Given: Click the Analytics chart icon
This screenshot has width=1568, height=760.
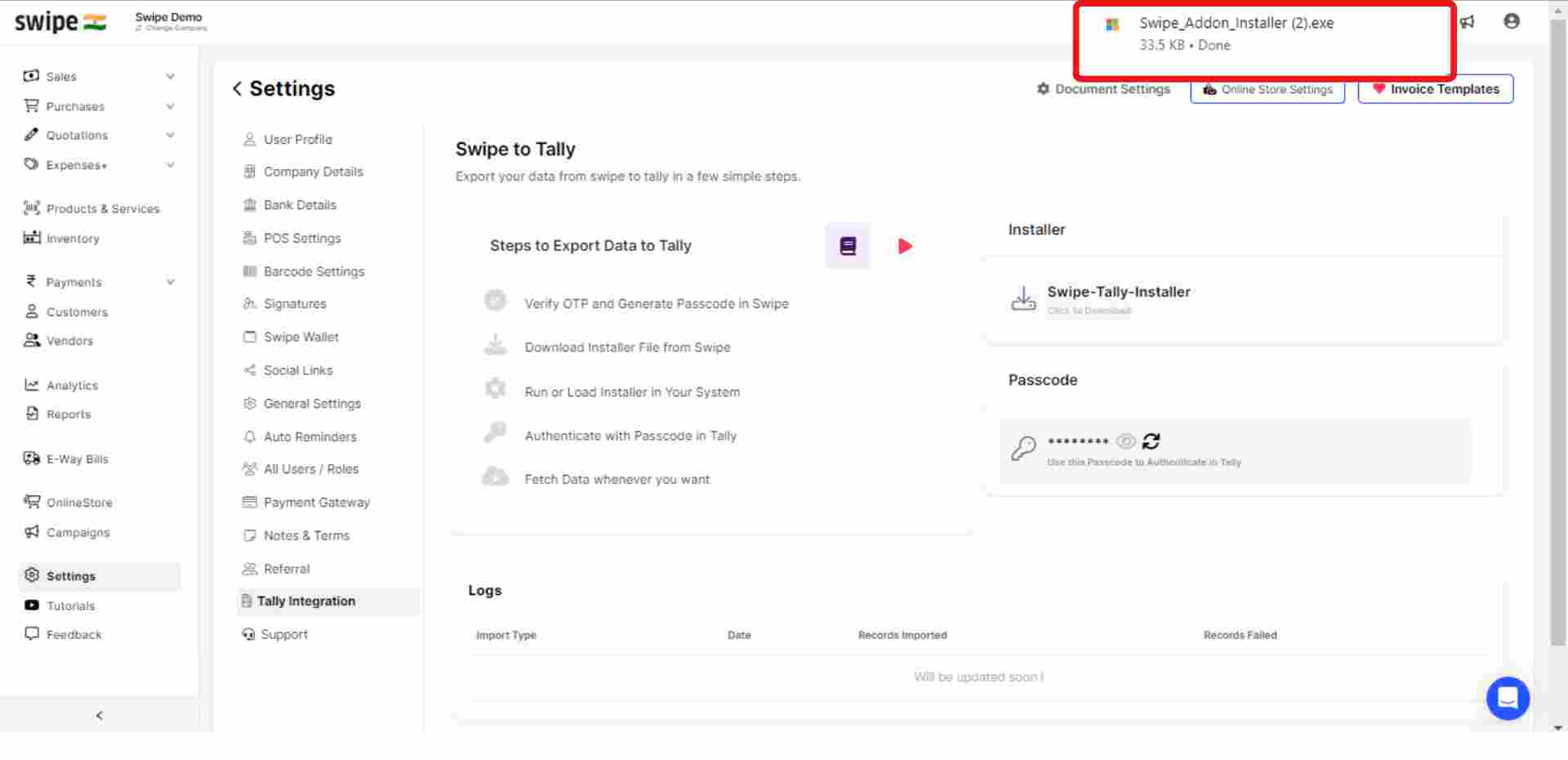Looking at the screenshot, I should [31, 384].
